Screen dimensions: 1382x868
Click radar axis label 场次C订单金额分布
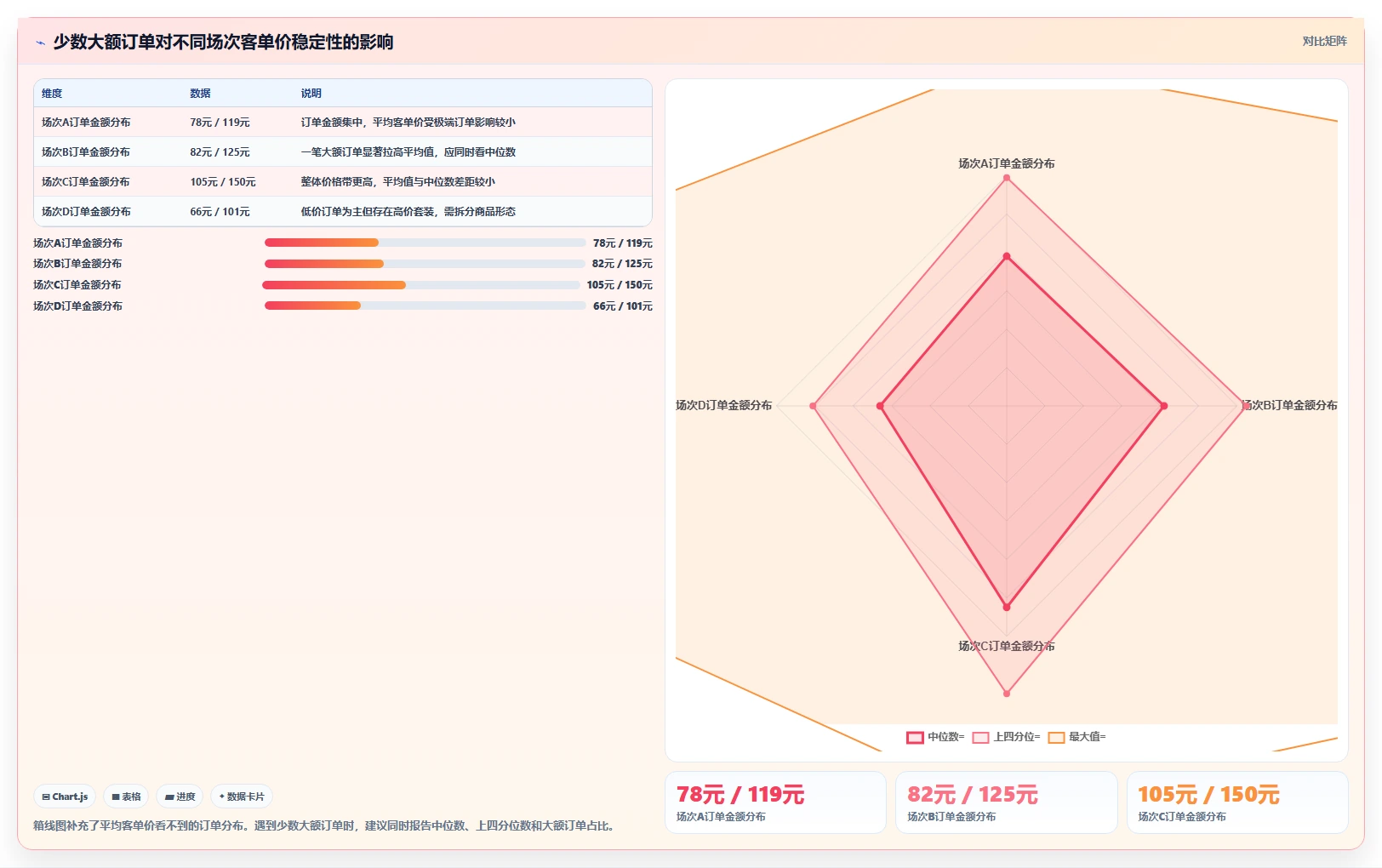click(x=1007, y=646)
